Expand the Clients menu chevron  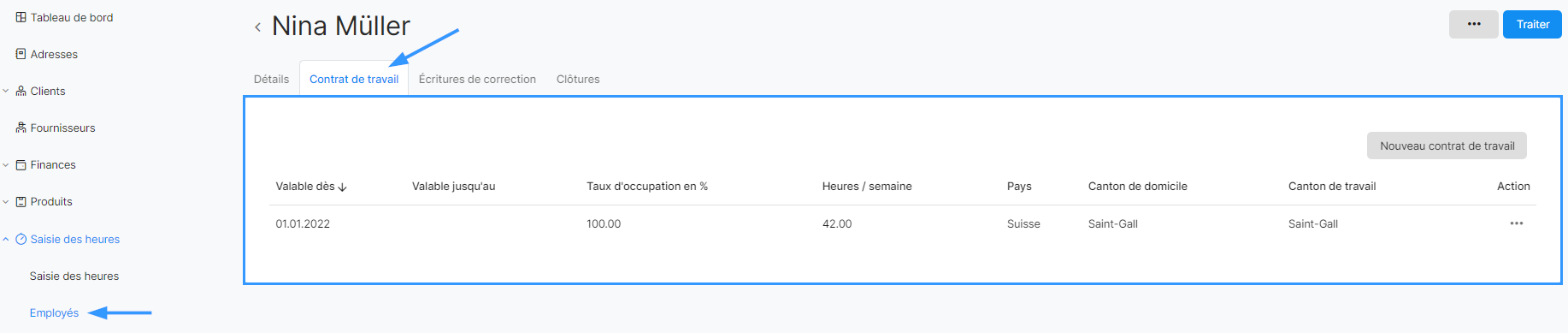(x=6, y=91)
